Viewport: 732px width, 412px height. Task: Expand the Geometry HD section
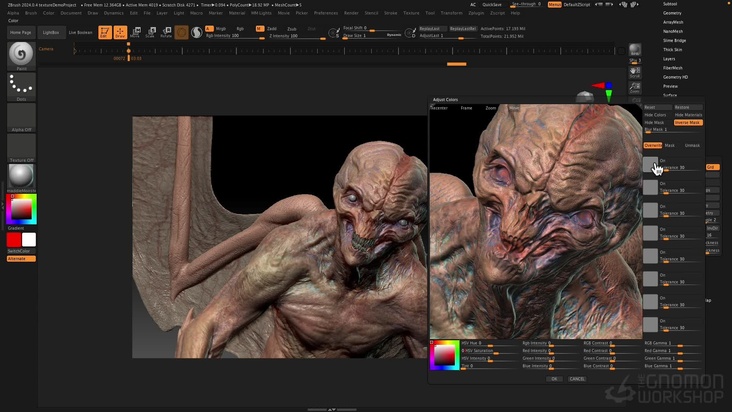[x=676, y=77]
